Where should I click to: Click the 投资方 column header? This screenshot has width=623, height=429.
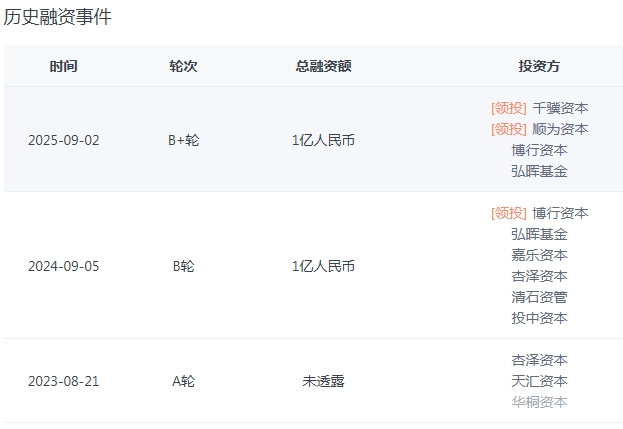point(539,66)
